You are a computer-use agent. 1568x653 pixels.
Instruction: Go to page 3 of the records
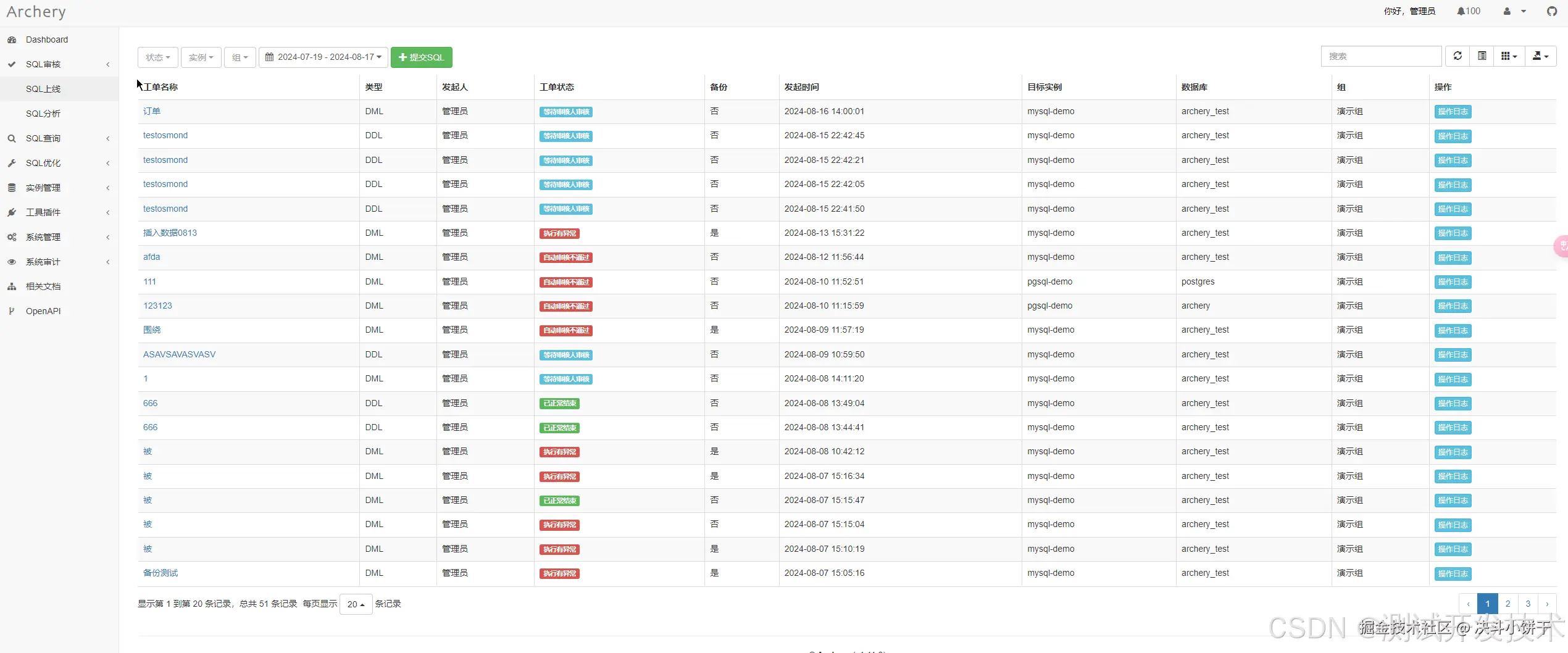tap(1528, 604)
